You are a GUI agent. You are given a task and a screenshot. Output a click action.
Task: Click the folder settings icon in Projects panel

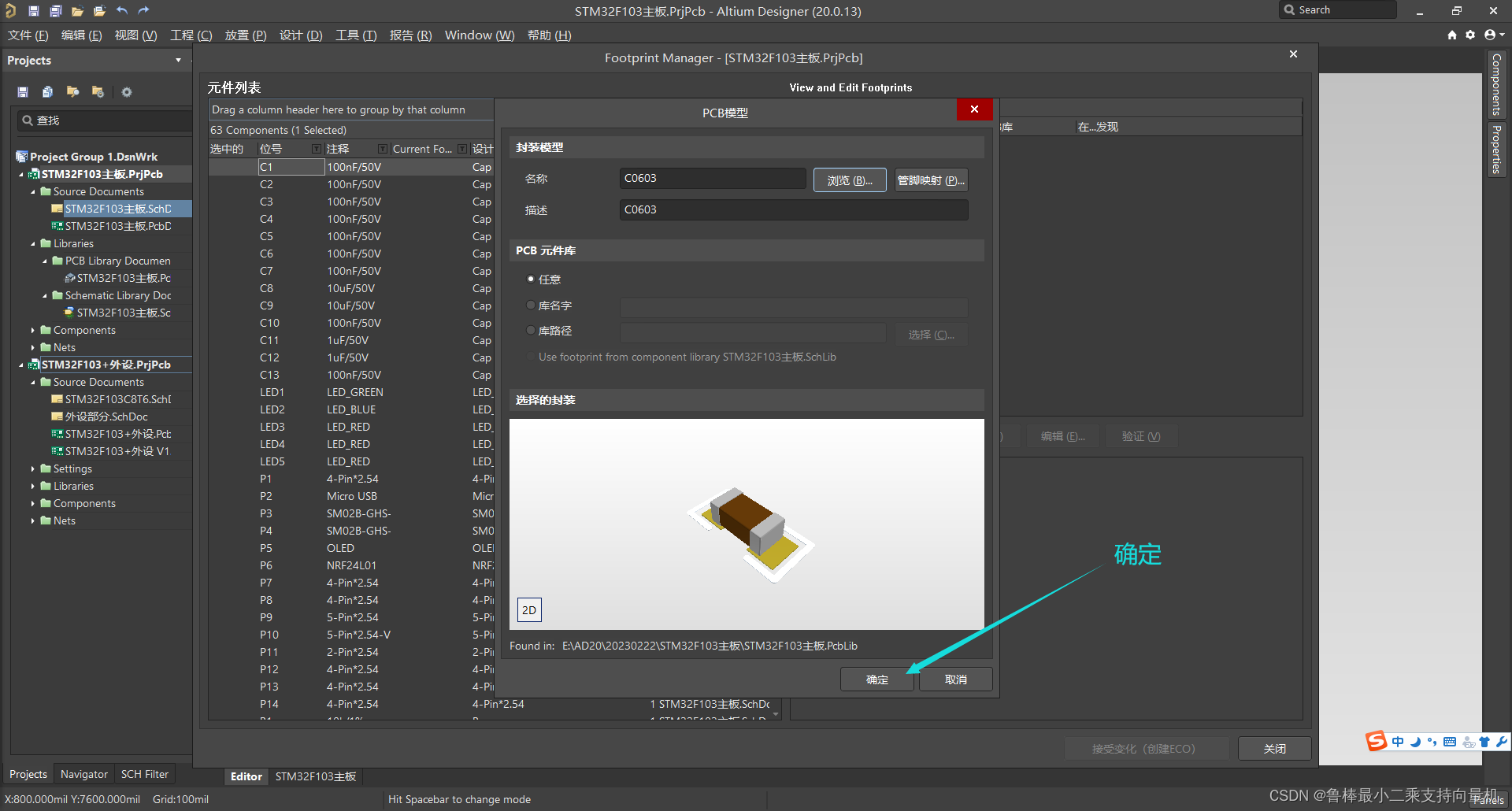[98, 92]
